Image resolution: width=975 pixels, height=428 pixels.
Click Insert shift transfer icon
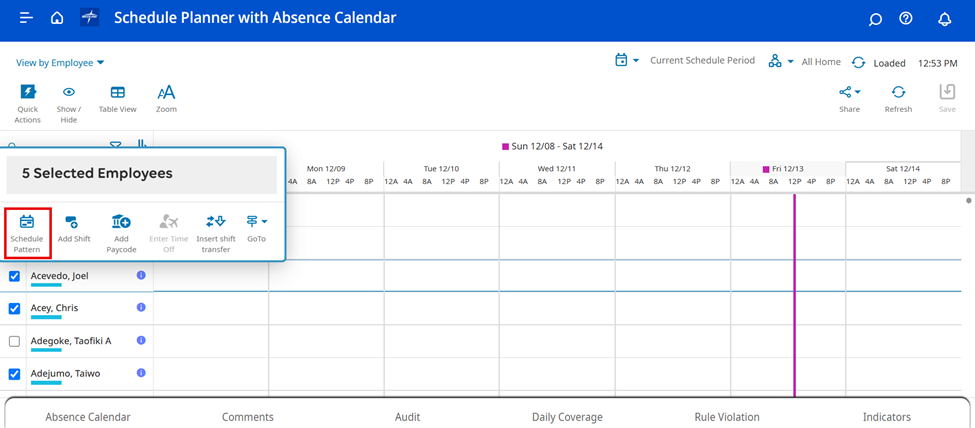click(215, 222)
